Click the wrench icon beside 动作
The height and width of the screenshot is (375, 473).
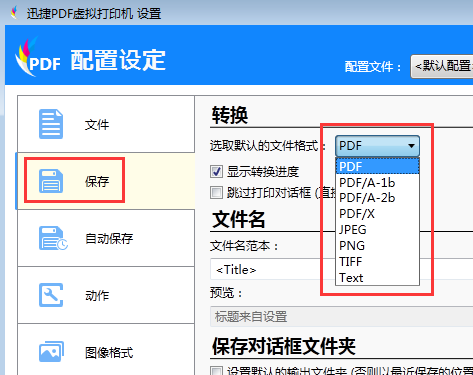click(51, 295)
